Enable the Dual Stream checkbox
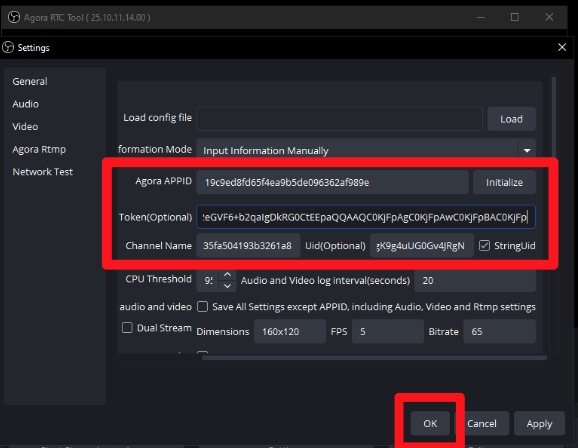578x448 pixels. pos(127,328)
